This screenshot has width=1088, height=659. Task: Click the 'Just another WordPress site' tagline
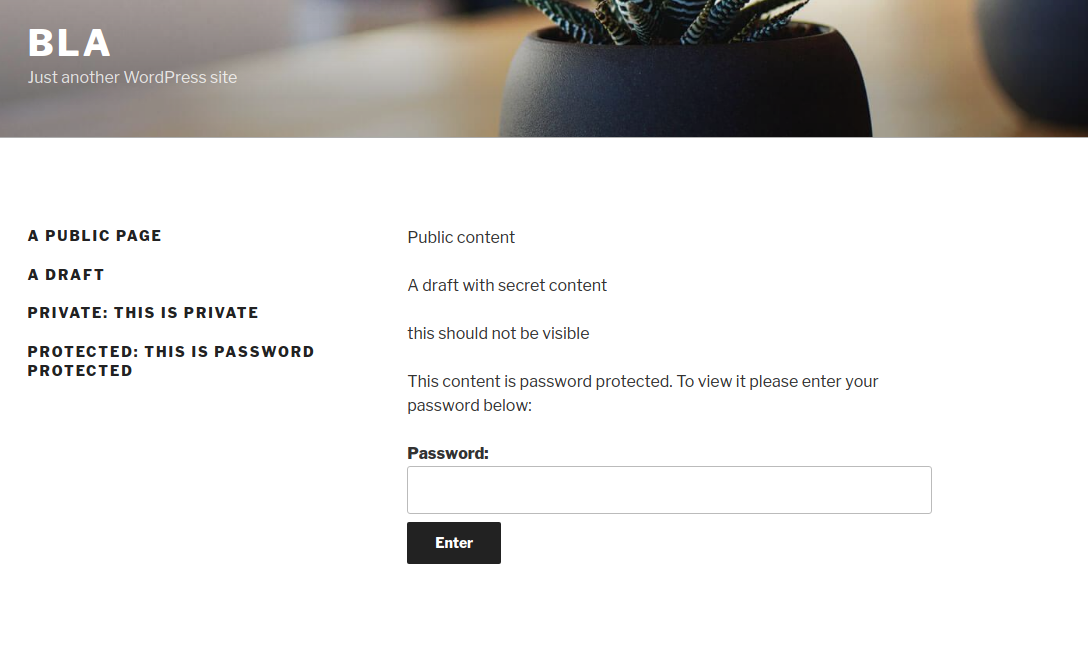point(132,78)
